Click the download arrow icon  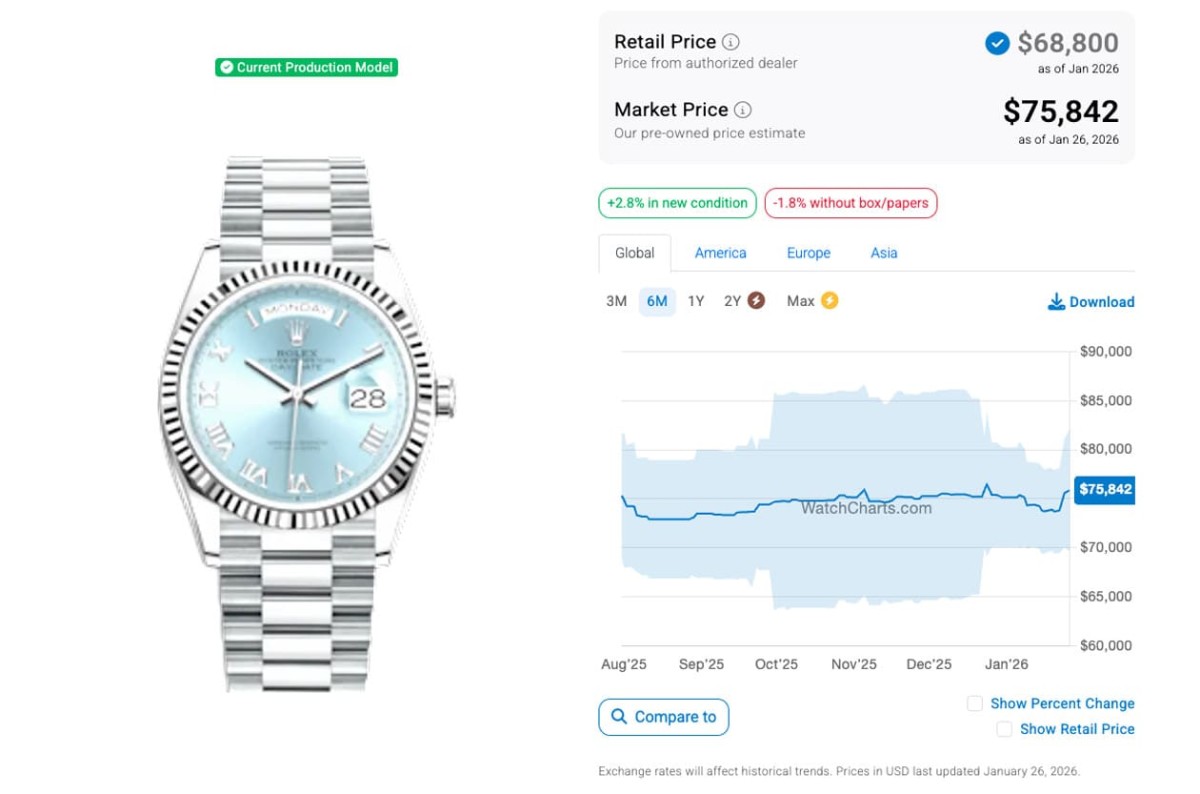pyautogui.click(x=1056, y=301)
